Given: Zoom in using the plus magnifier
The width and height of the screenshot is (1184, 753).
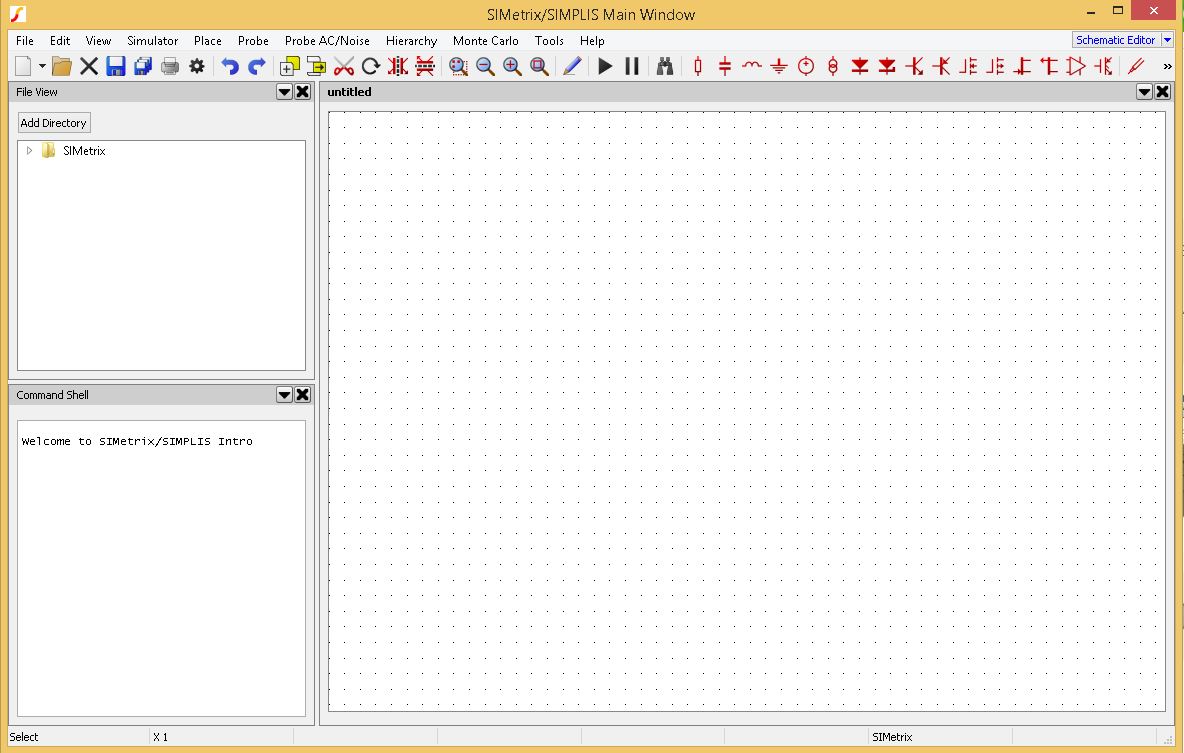Looking at the screenshot, I should tap(513, 66).
